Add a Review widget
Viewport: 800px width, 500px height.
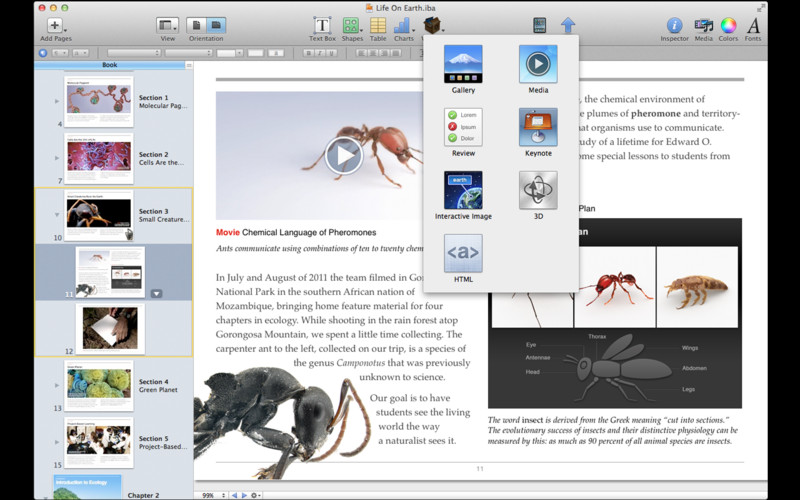[463, 127]
